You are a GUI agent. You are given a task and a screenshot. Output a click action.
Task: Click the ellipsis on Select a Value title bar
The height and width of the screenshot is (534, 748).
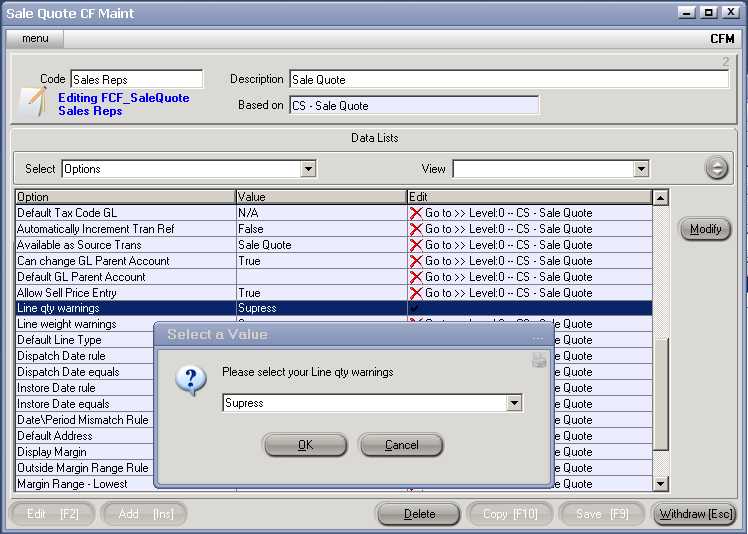538,337
